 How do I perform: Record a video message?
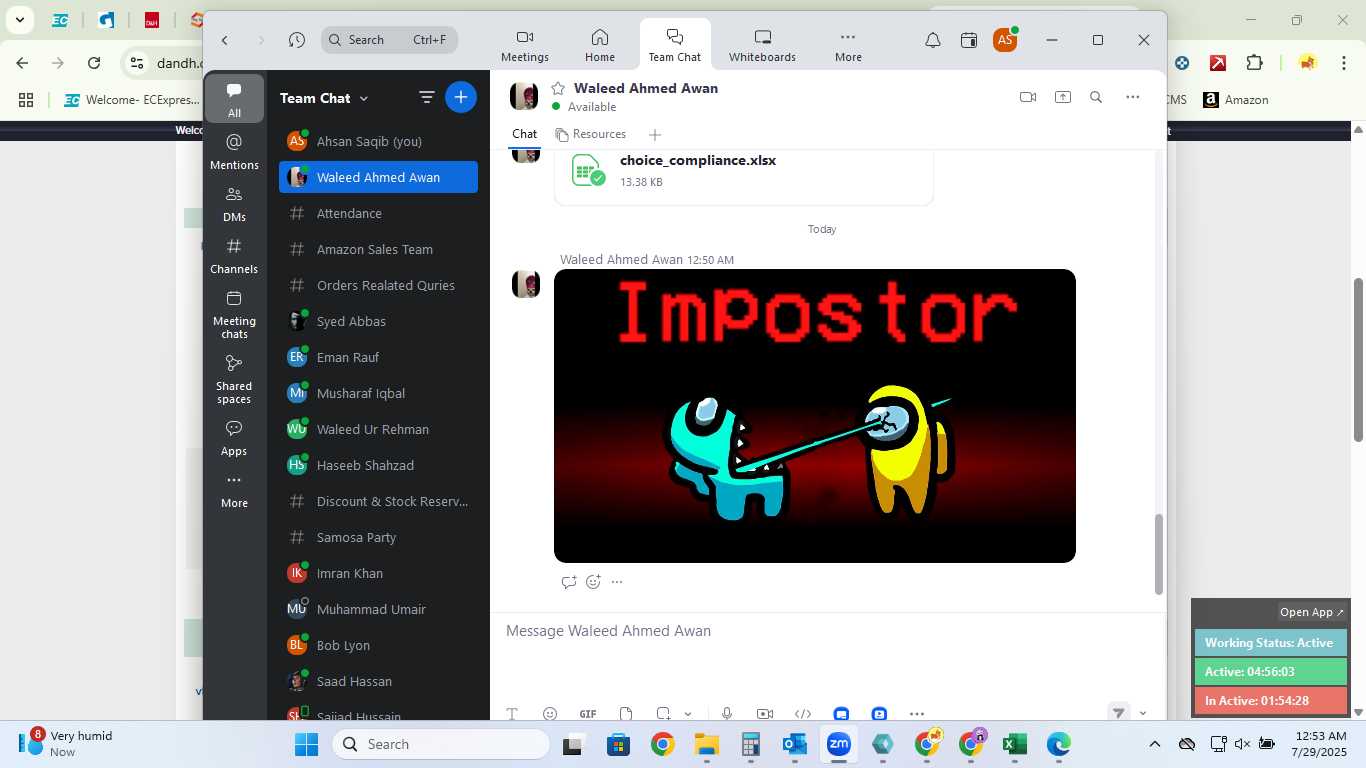coord(765,714)
